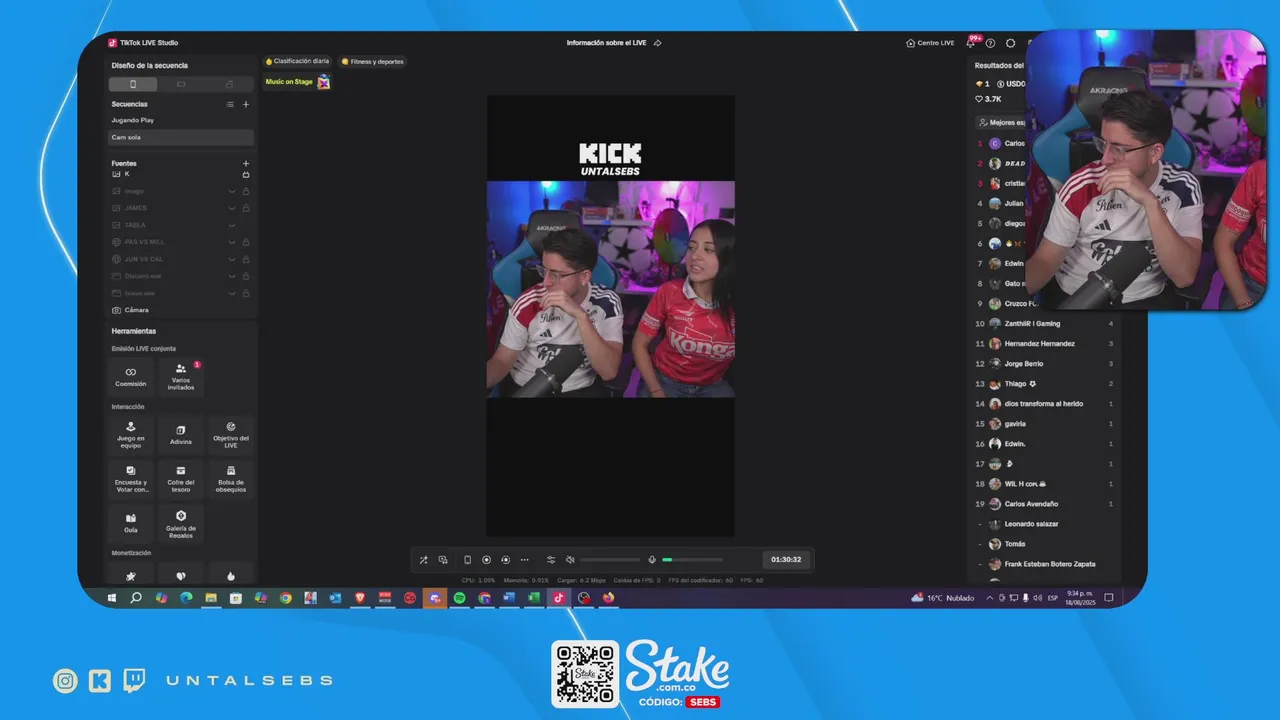Open the help question mark icon
Viewport: 1280px width, 720px height.
tap(990, 43)
